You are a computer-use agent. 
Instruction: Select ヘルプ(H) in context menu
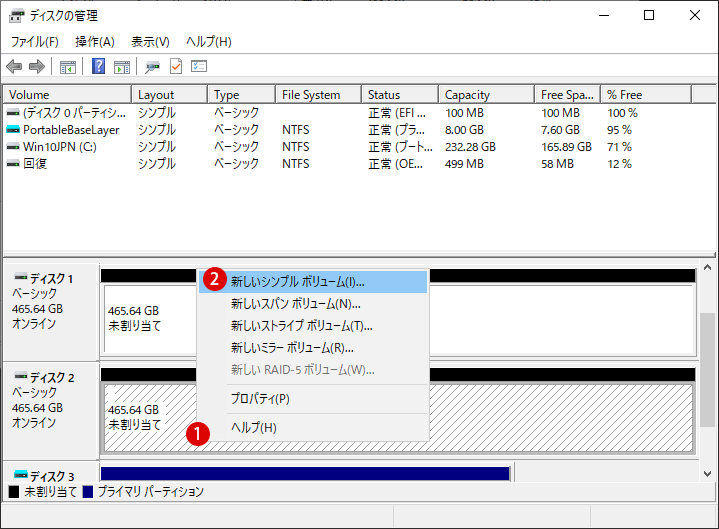(x=313, y=428)
